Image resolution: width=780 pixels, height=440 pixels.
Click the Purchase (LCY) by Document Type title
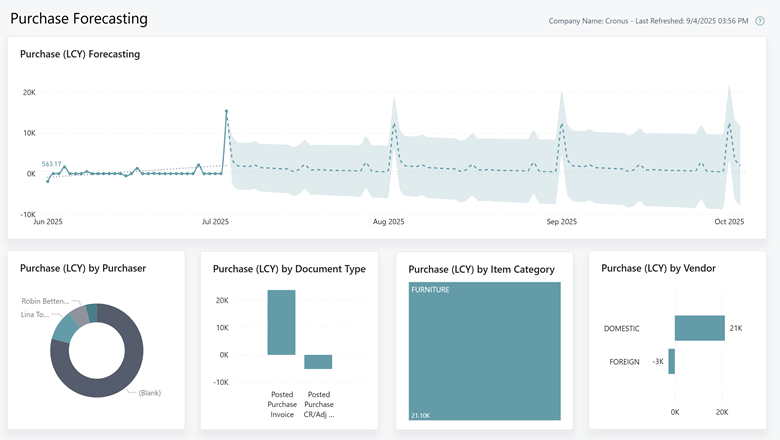click(289, 268)
